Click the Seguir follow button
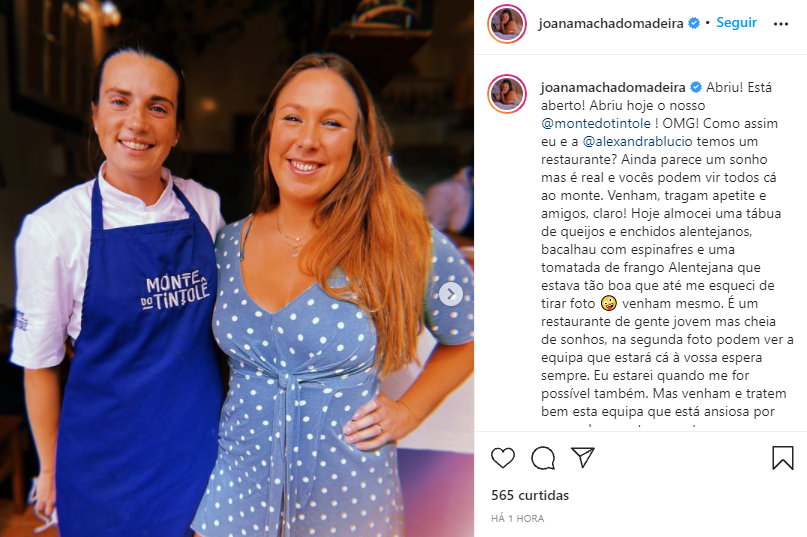Image resolution: width=807 pixels, height=537 pixels. [x=736, y=23]
